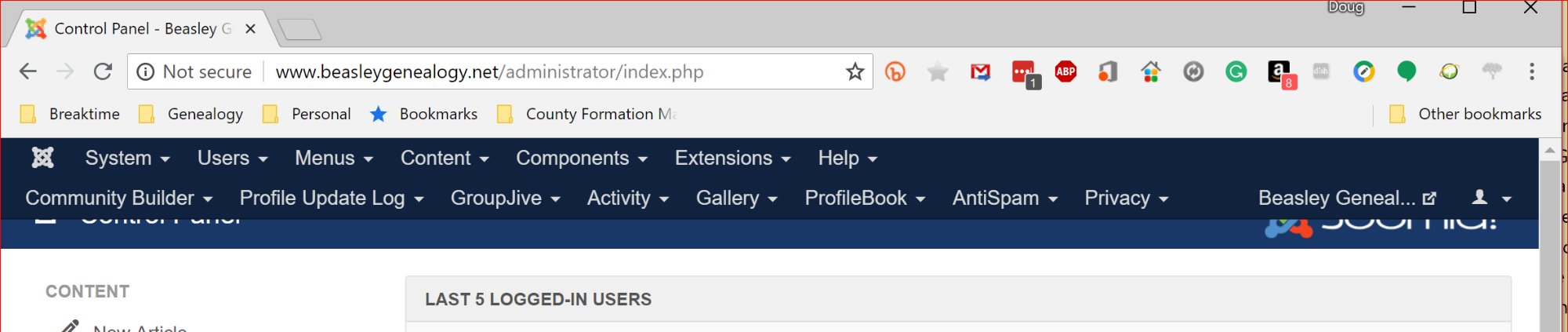This screenshot has width=1568, height=332.
Task: Open the Components menu
Action: click(582, 158)
